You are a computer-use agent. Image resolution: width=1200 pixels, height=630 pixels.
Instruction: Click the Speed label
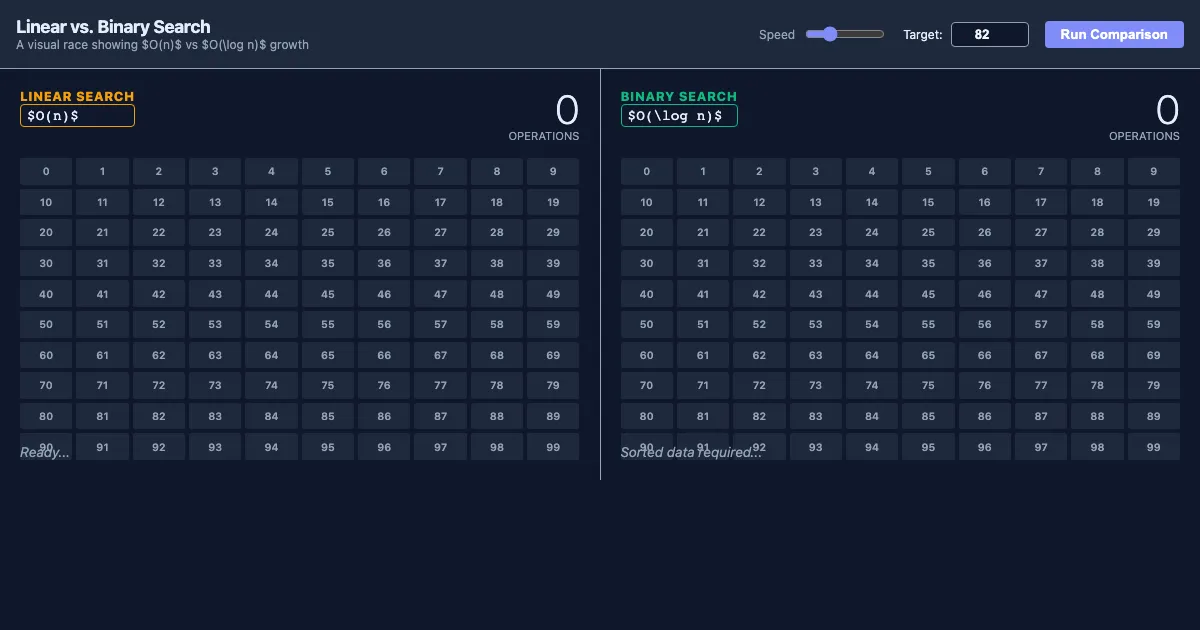coord(777,35)
